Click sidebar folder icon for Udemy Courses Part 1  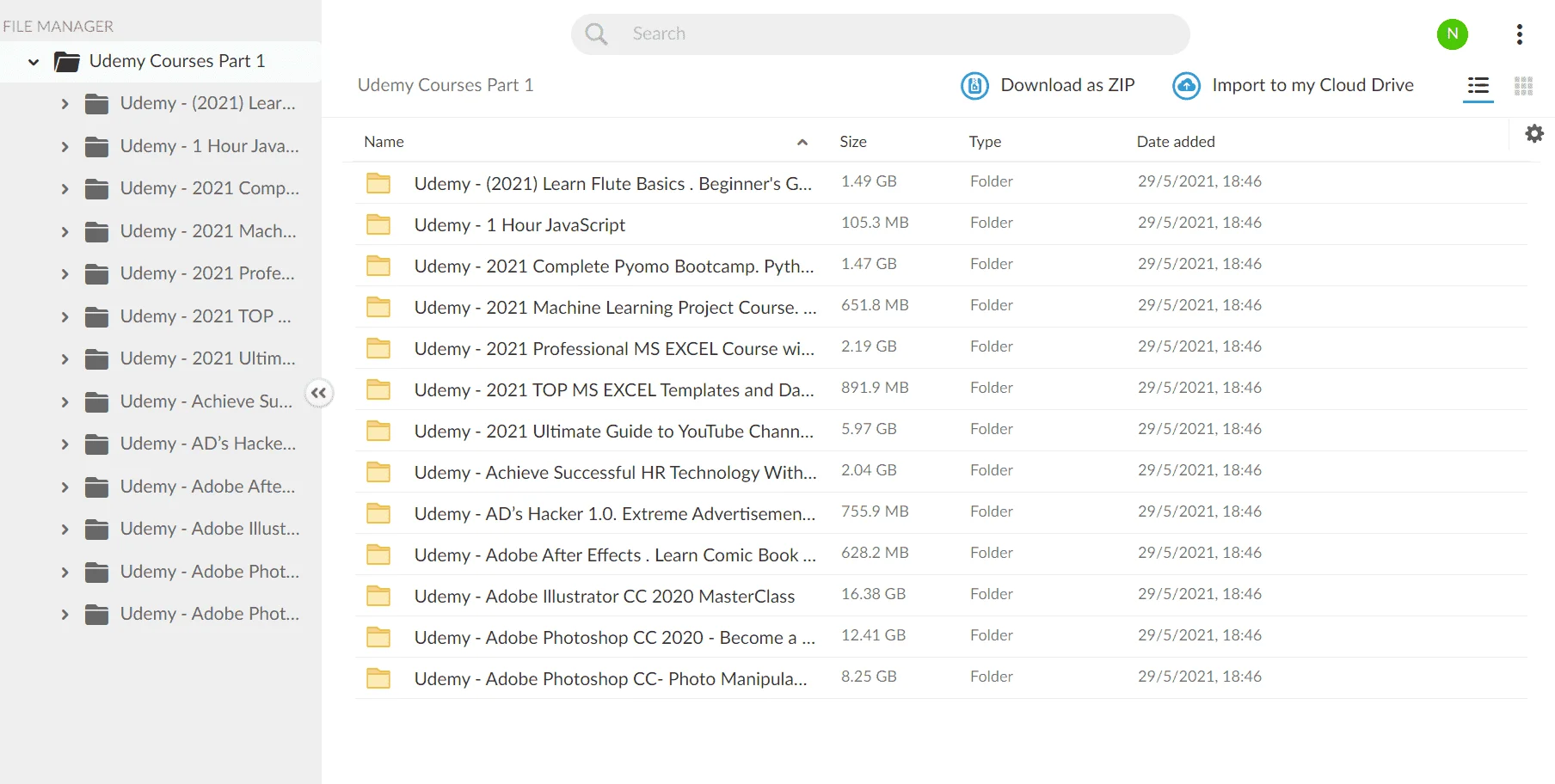(x=67, y=61)
